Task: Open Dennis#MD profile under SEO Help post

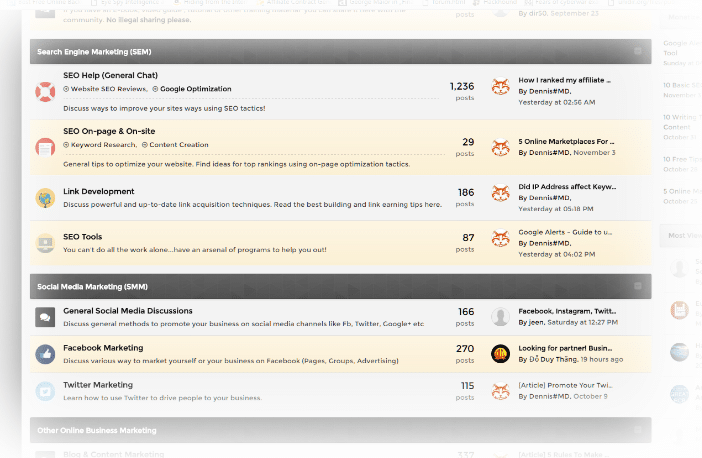Action: pyautogui.click(x=550, y=91)
